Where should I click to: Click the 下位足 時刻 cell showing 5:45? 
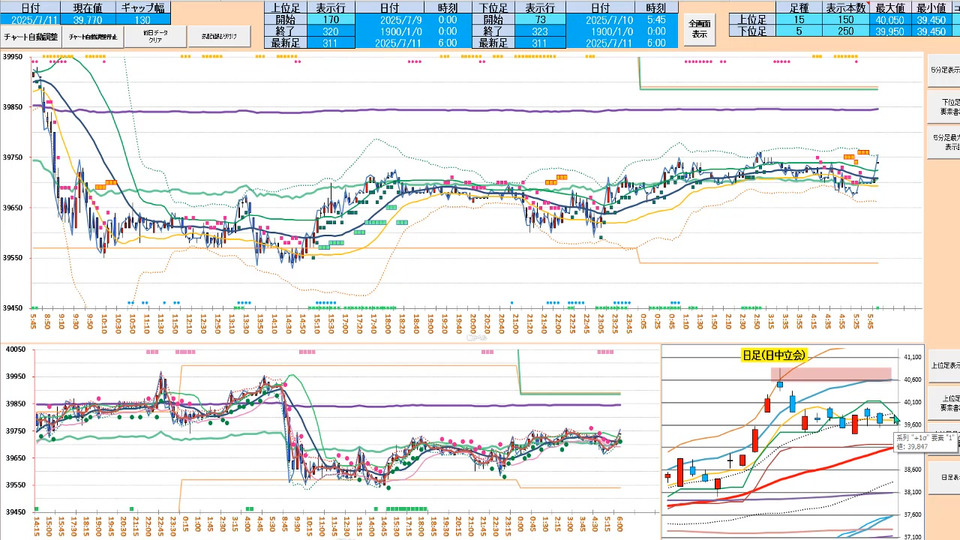point(655,18)
